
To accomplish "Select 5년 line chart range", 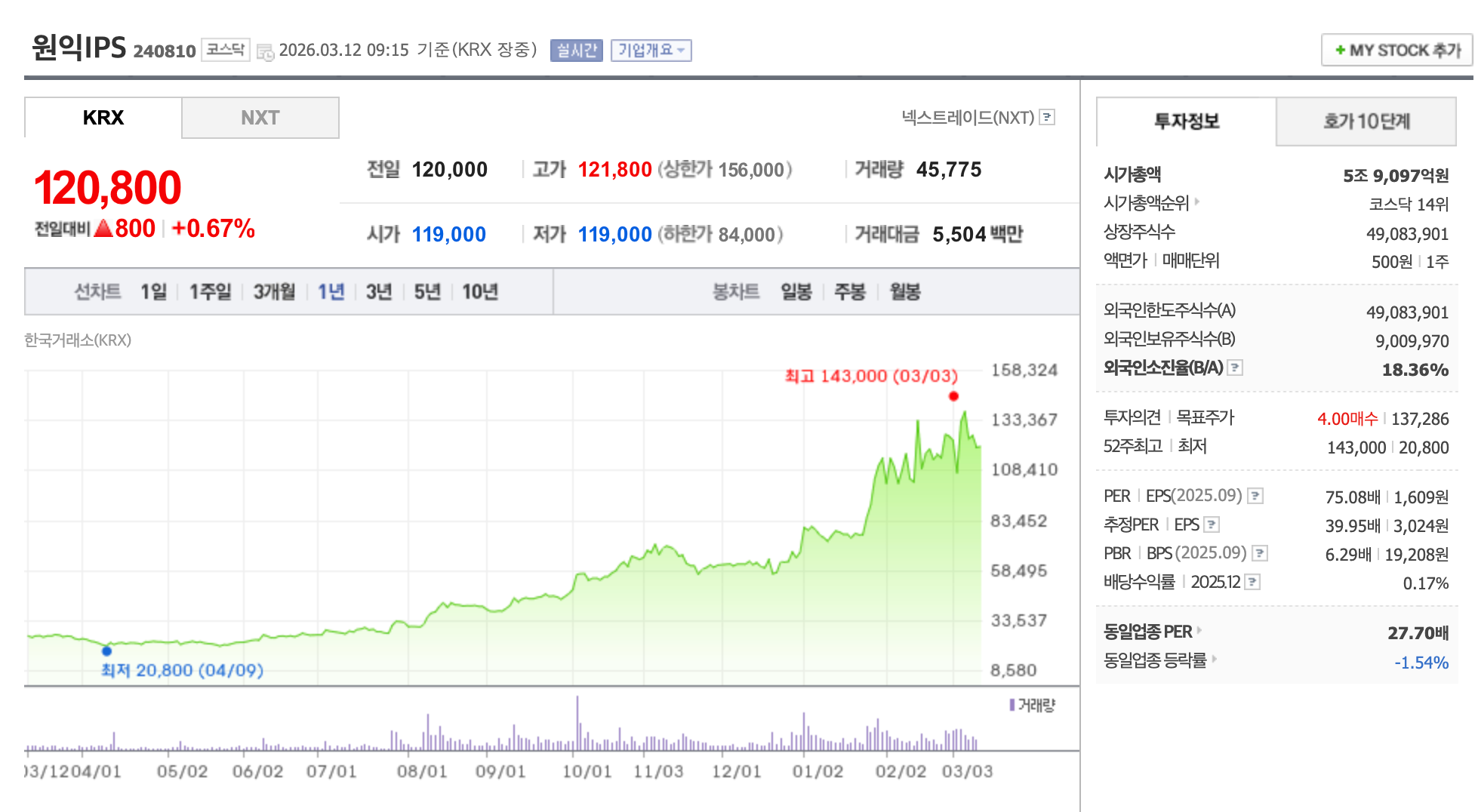I will point(427,292).
